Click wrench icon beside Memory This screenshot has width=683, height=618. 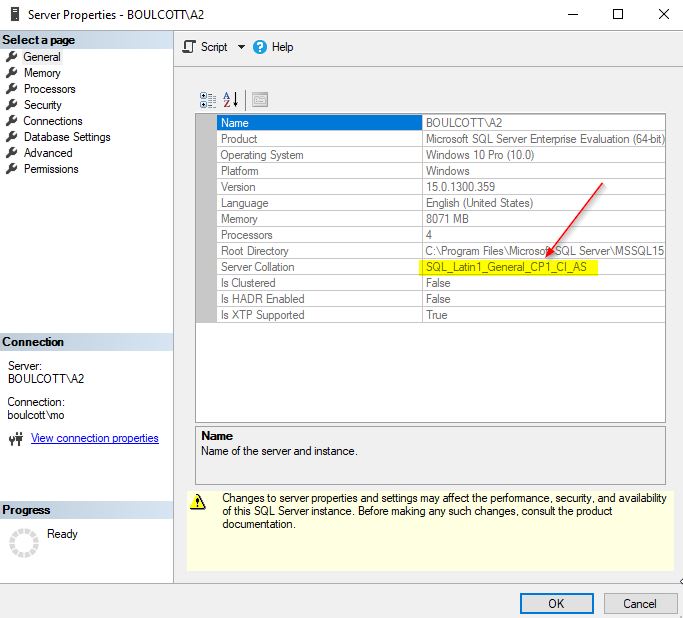click(x=12, y=72)
